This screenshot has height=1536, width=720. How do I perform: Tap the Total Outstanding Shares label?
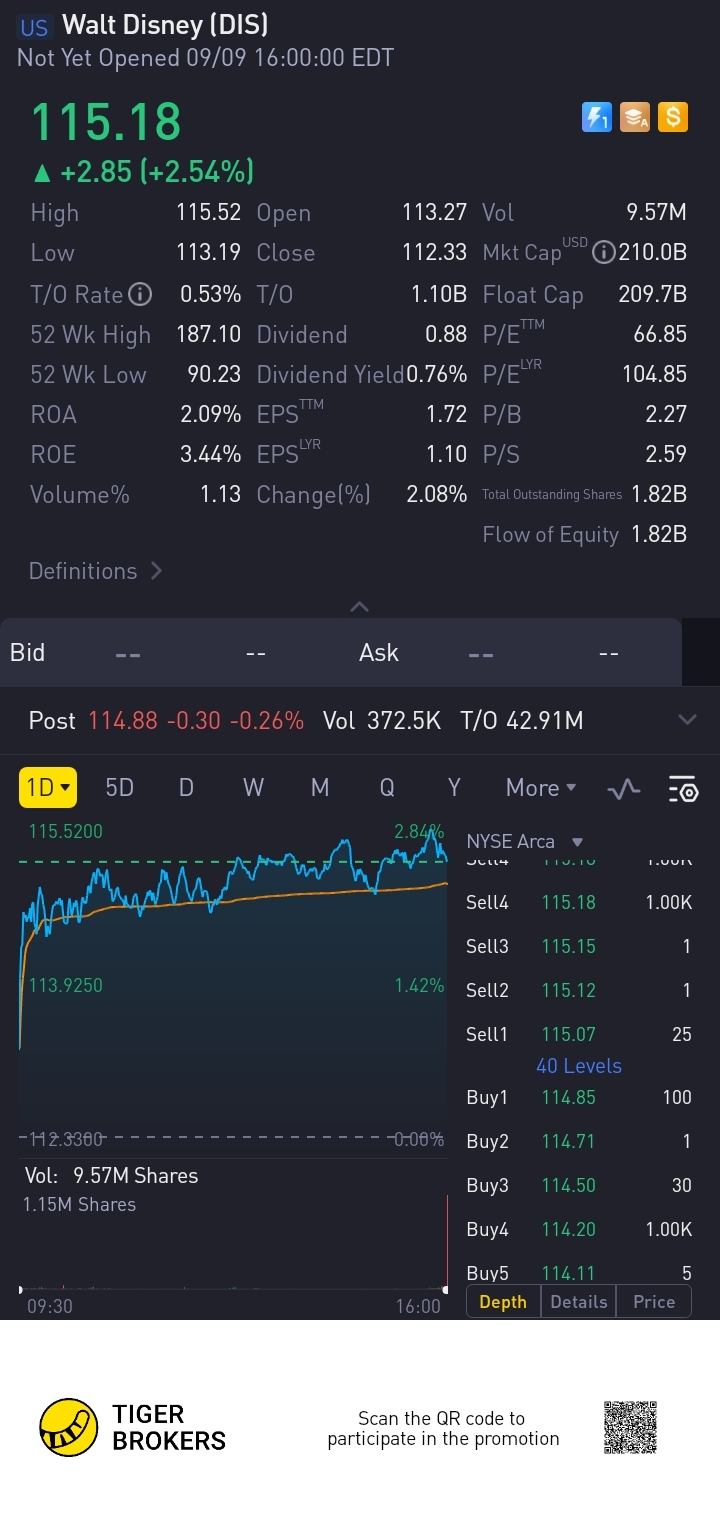coord(552,494)
